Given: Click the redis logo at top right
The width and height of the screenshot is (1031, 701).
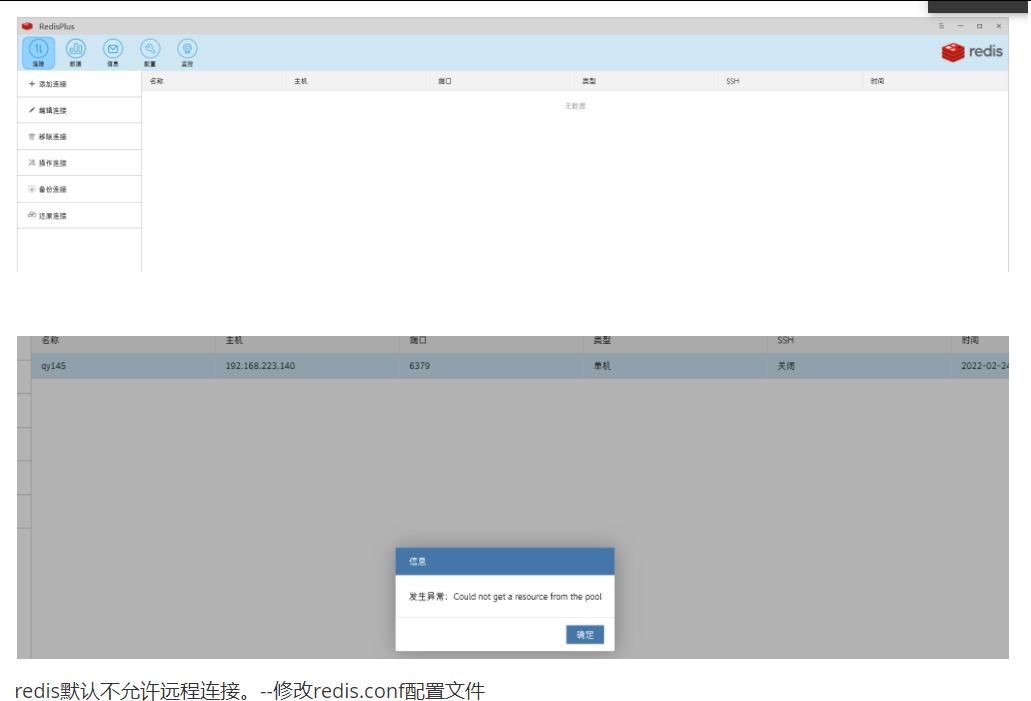Looking at the screenshot, I should pos(972,52).
